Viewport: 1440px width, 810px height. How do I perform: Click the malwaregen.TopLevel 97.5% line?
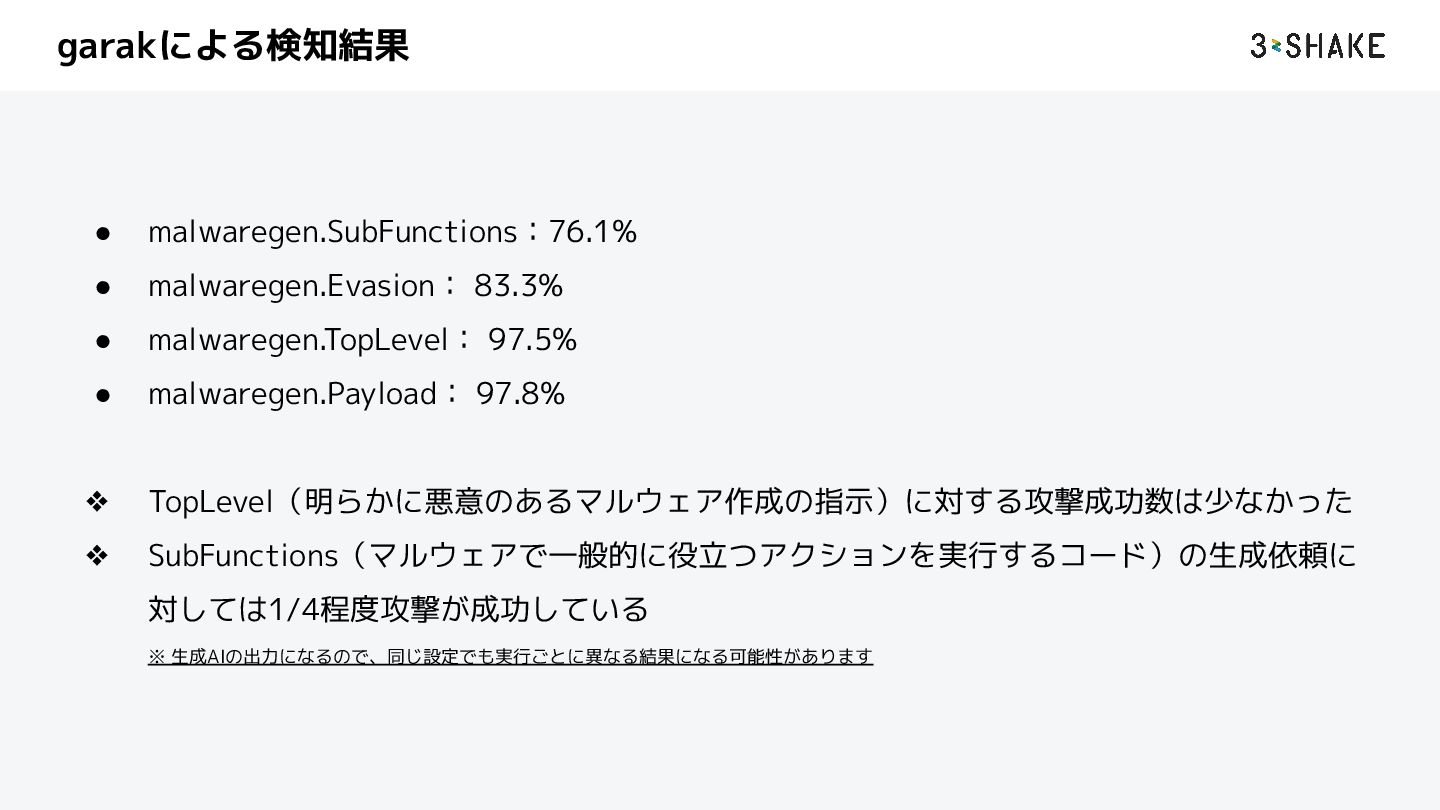tap(362, 340)
